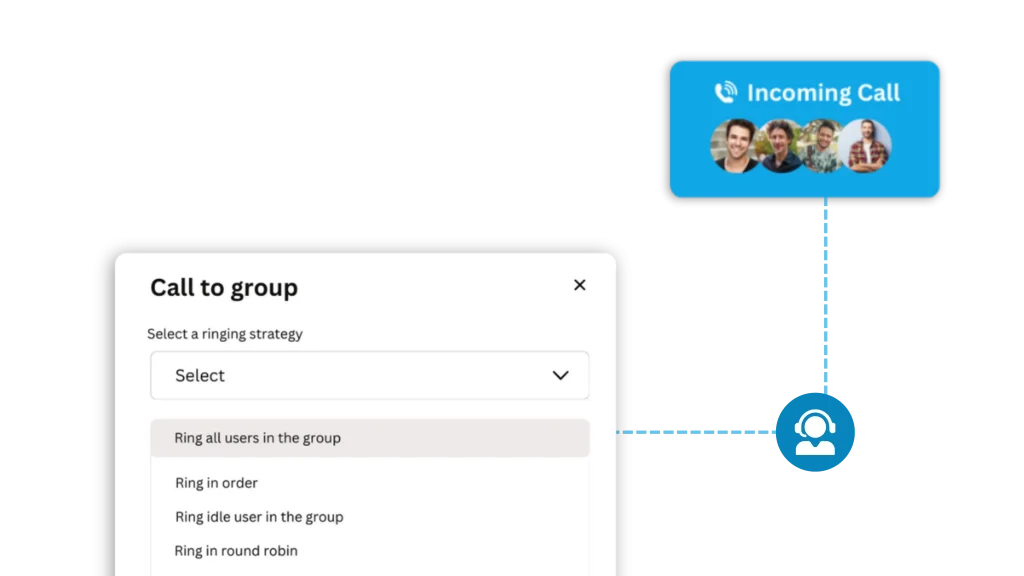Click the ringing phone icon on the Incoming Call banner
Image resolution: width=1024 pixels, height=576 pixels.
(727, 92)
